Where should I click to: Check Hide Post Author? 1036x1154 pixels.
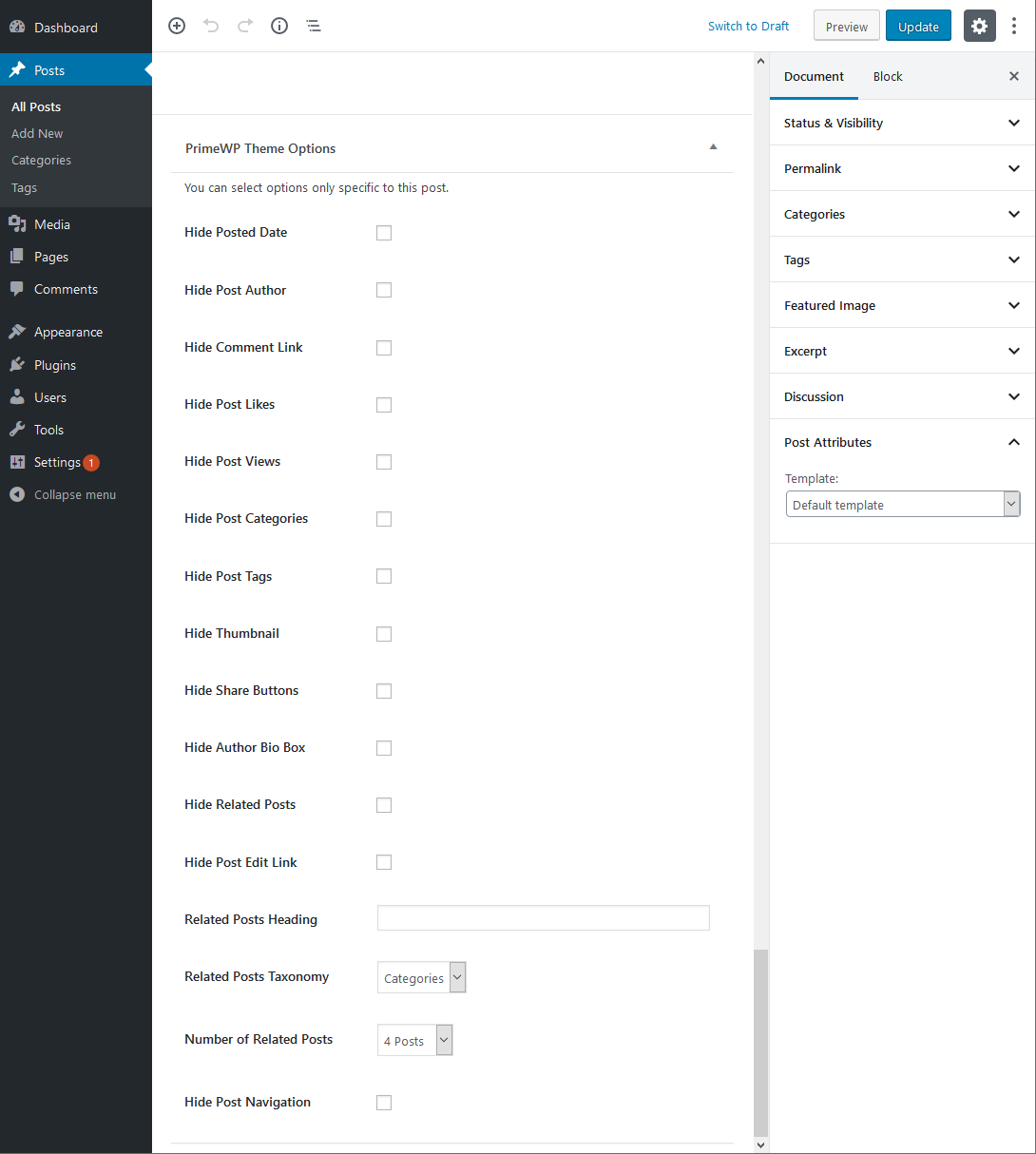tap(384, 290)
